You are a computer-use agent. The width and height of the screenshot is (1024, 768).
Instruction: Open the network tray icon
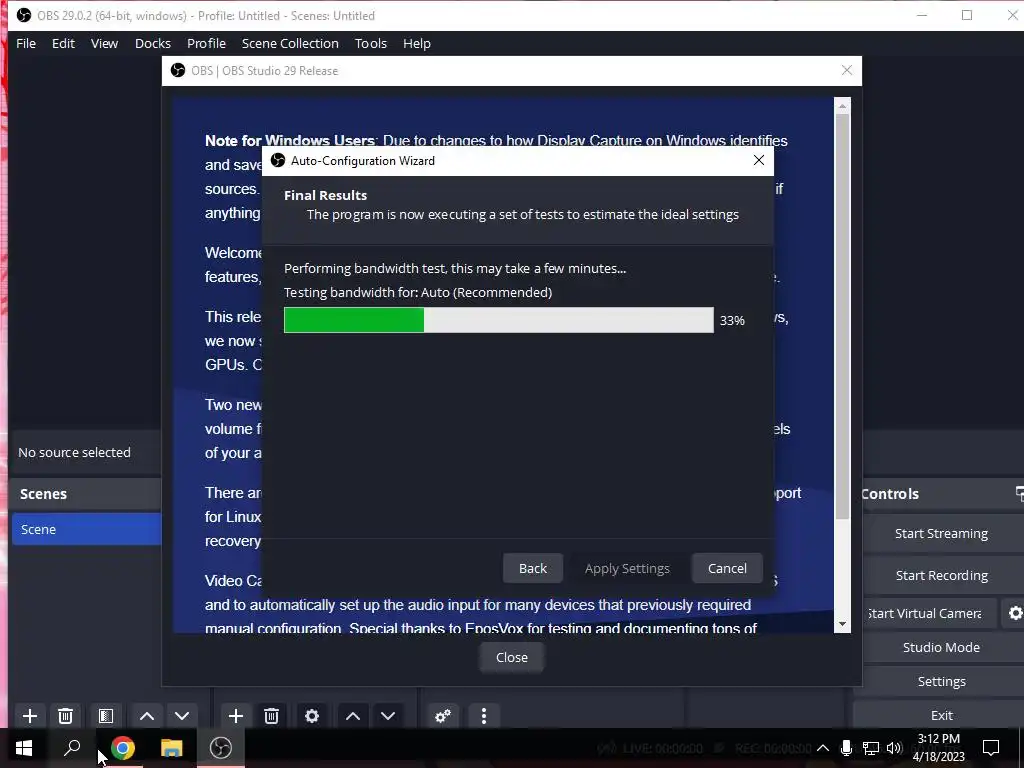point(871,748)
